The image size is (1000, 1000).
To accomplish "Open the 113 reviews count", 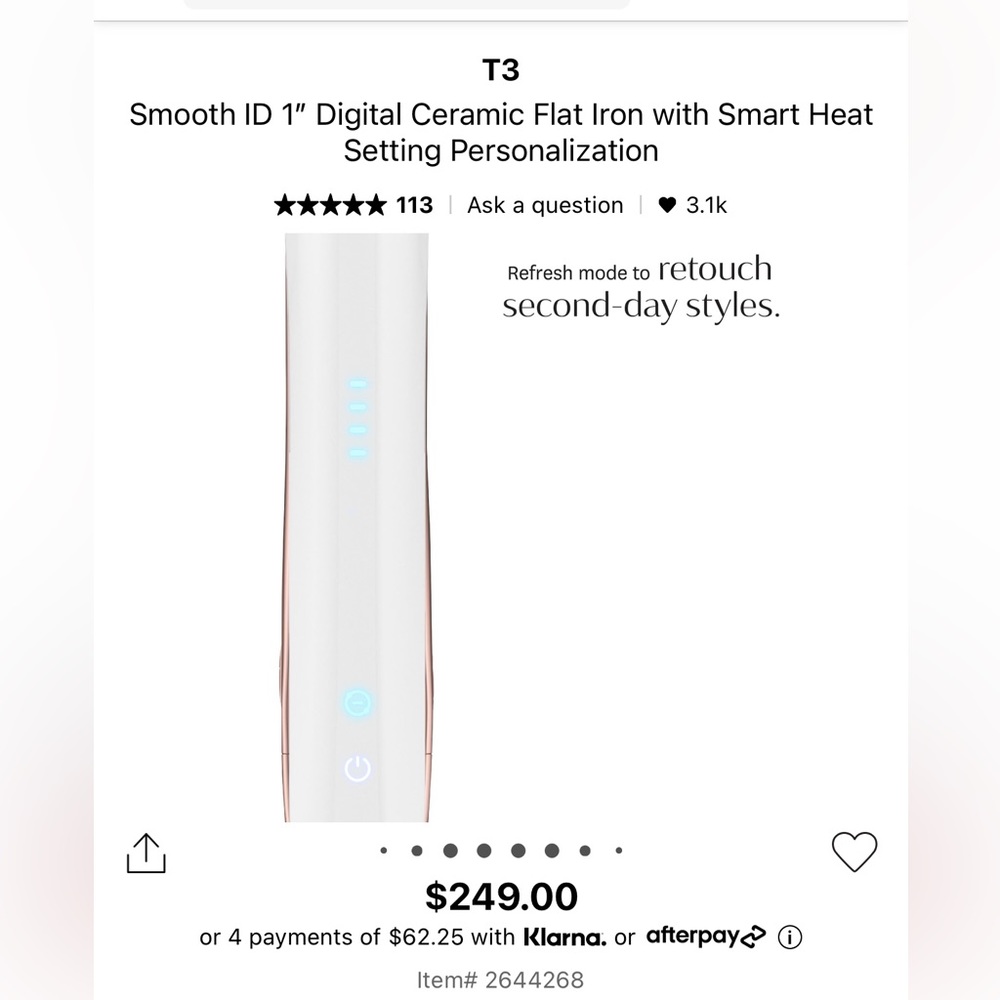I will click(x=414, y=206).
